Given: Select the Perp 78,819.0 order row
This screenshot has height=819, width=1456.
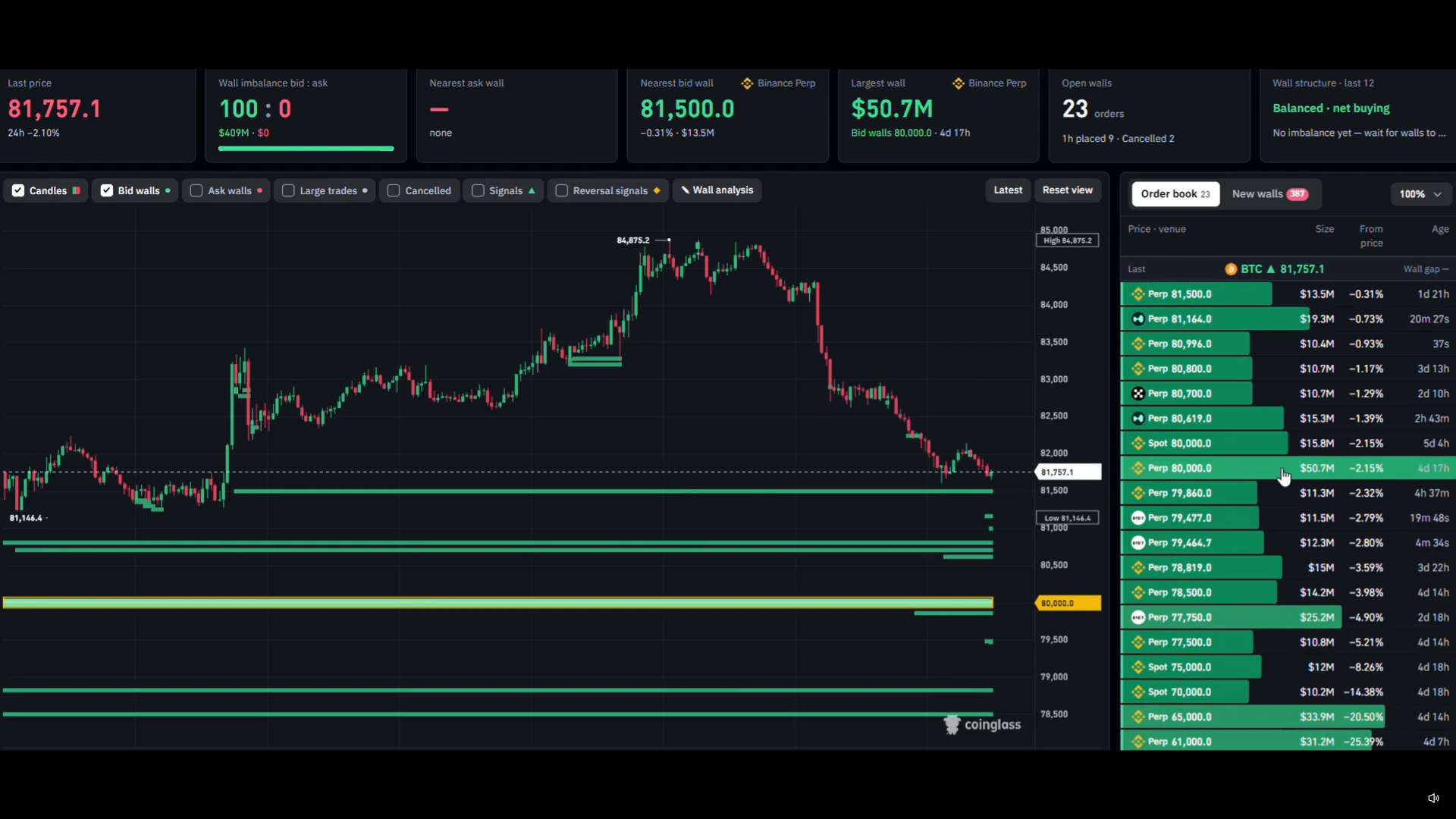Looking at the screenshot, I should [x=1288, y=568].
